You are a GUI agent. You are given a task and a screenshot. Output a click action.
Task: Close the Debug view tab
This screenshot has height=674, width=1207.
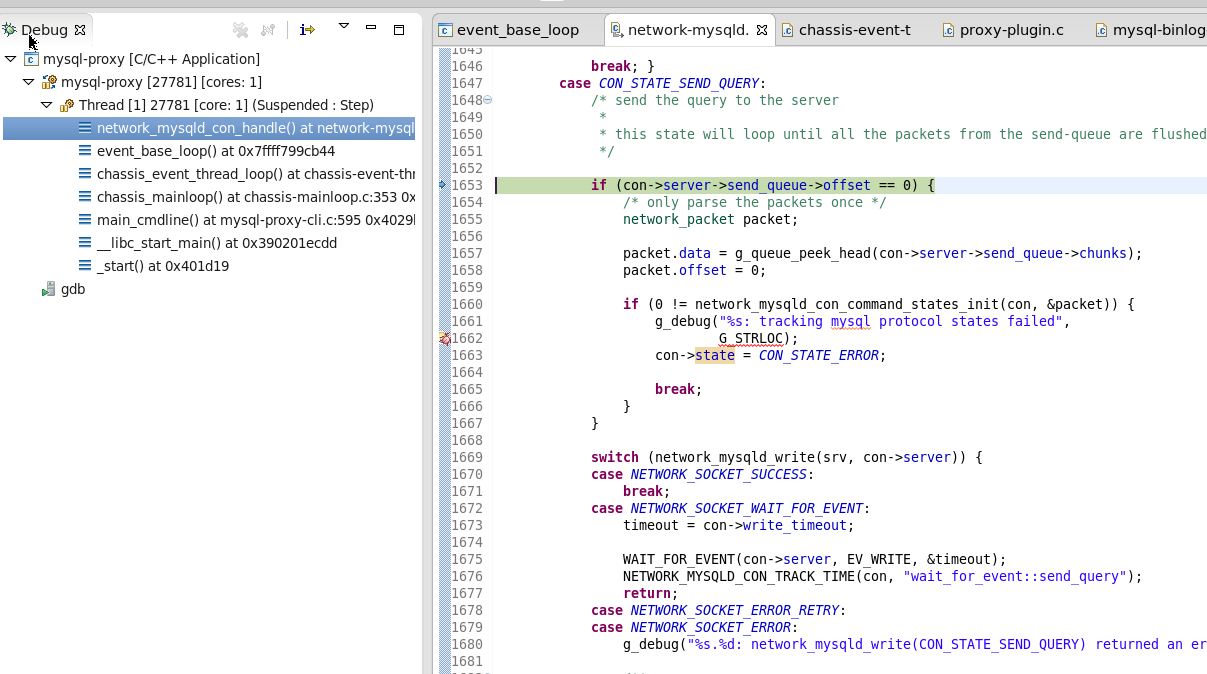click(80, 30)
